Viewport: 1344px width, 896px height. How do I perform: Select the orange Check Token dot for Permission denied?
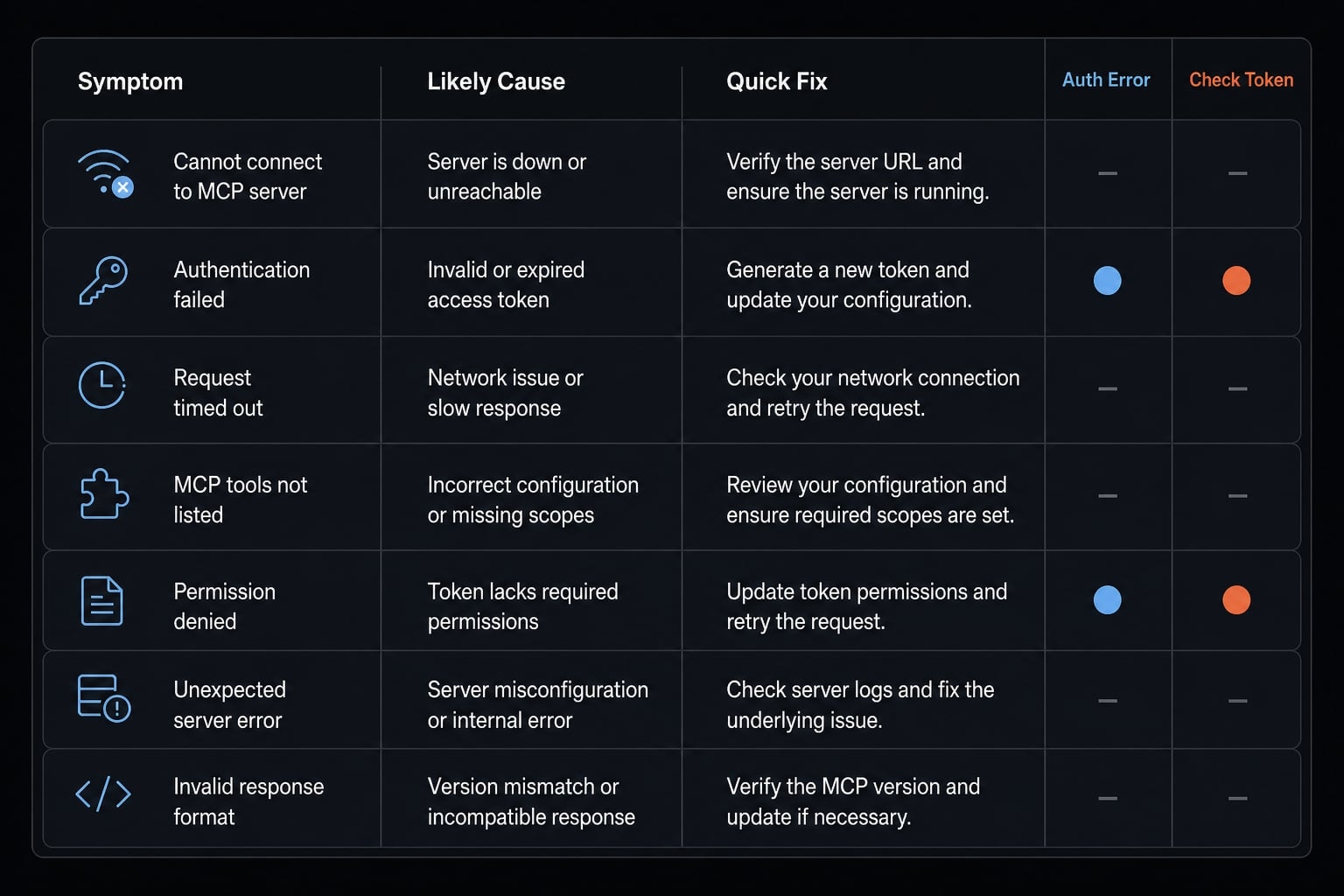pos(1236,600)
